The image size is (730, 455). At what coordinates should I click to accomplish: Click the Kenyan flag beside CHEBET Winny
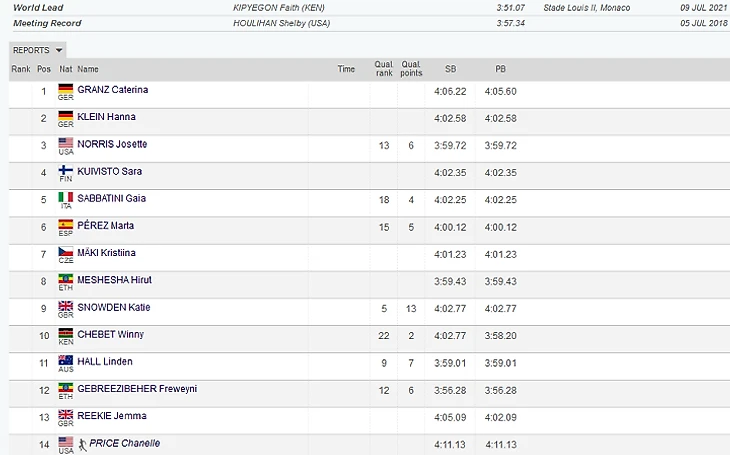pos(66,333)
